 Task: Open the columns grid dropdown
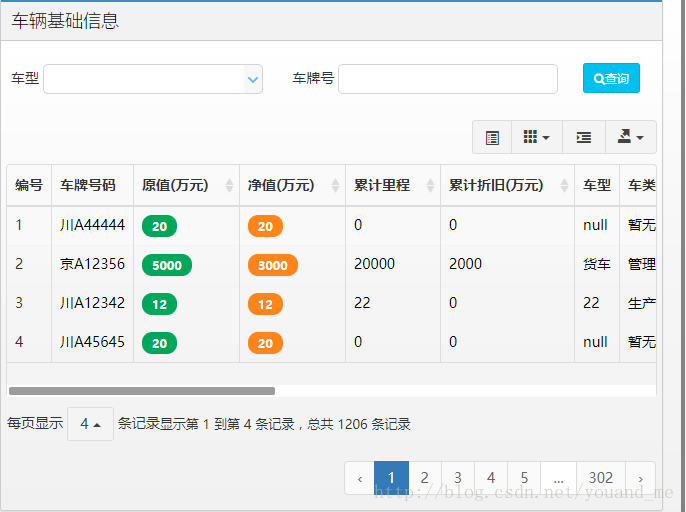coord(537,137)
